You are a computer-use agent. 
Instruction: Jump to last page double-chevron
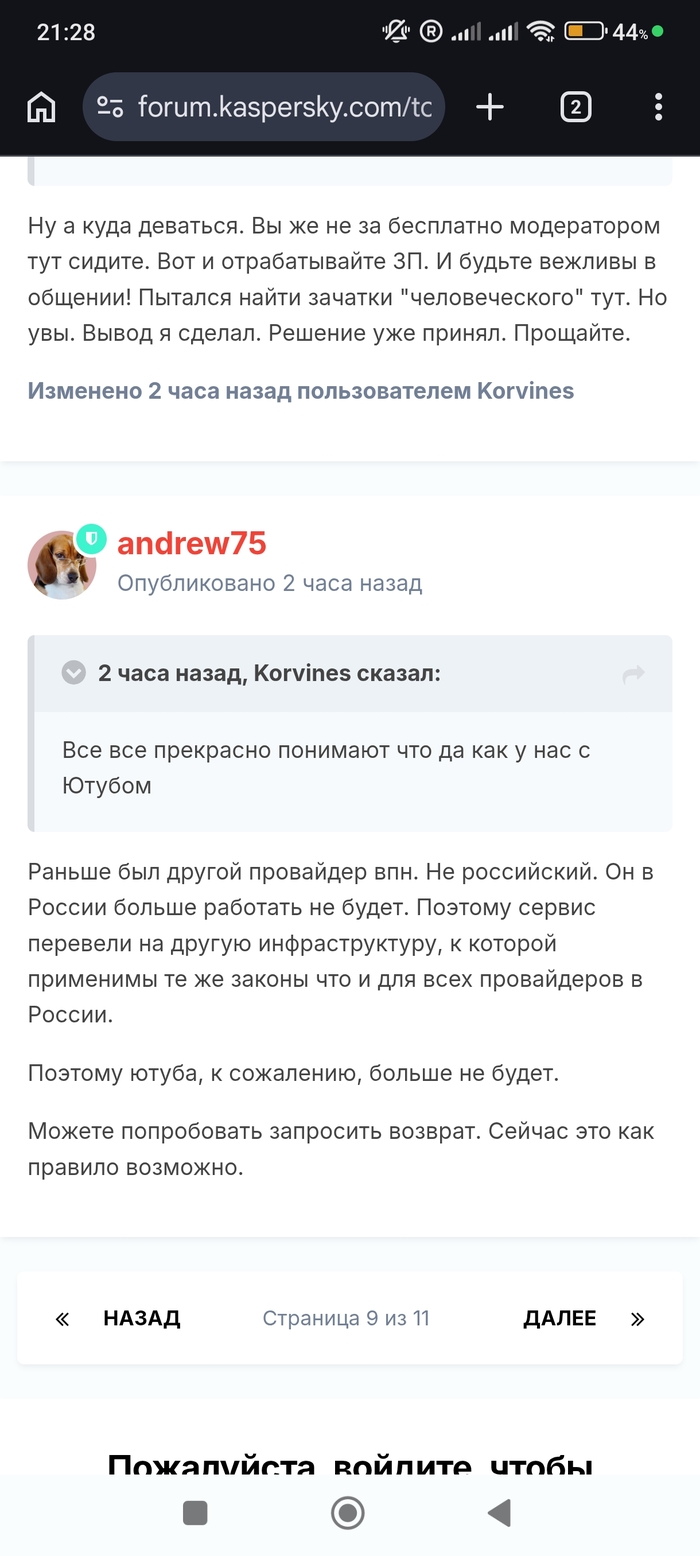tap(638, 1319)
